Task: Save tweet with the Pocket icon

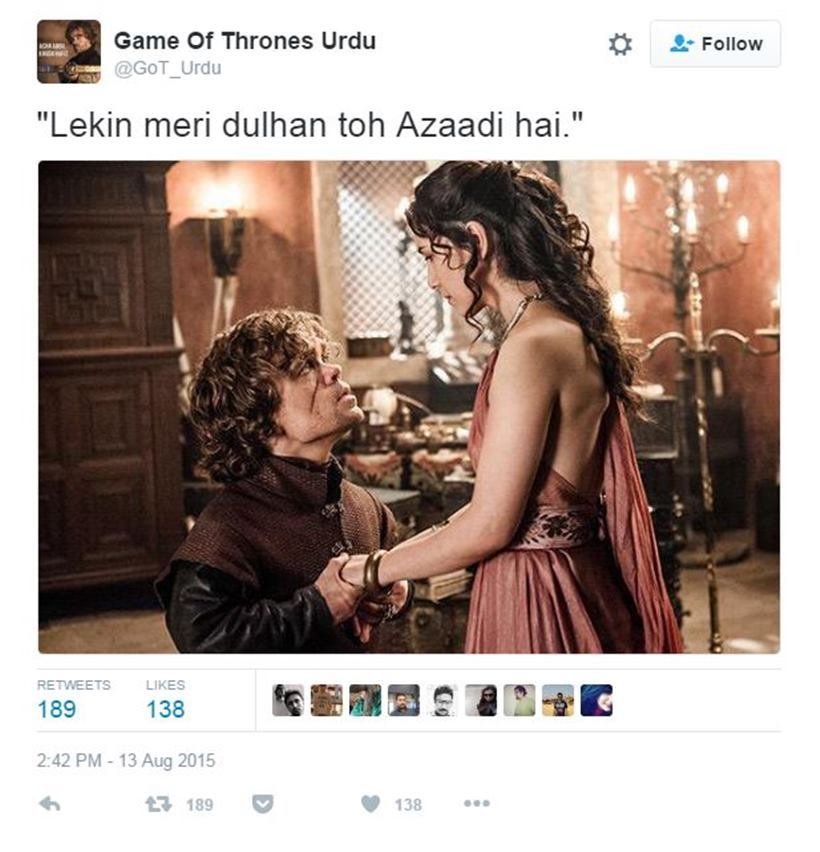Action: [x=262, y=804]
